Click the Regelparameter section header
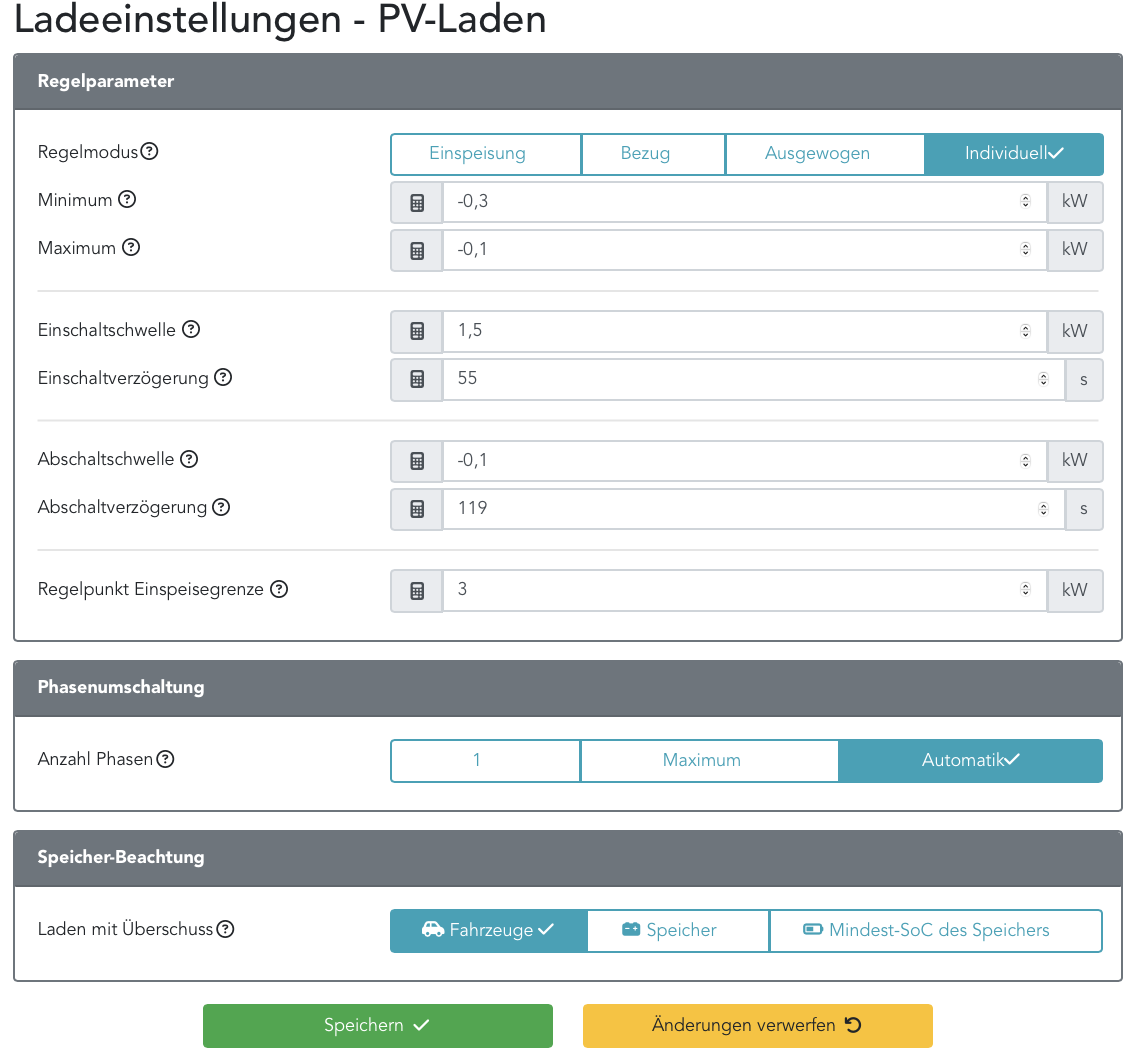1144x1062 pixels. 568,82
